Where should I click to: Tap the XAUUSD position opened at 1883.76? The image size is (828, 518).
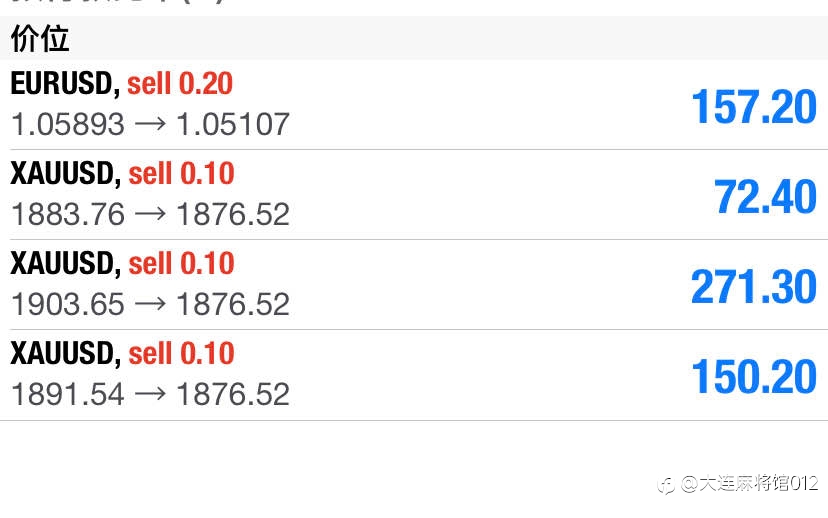click(414, 194)
